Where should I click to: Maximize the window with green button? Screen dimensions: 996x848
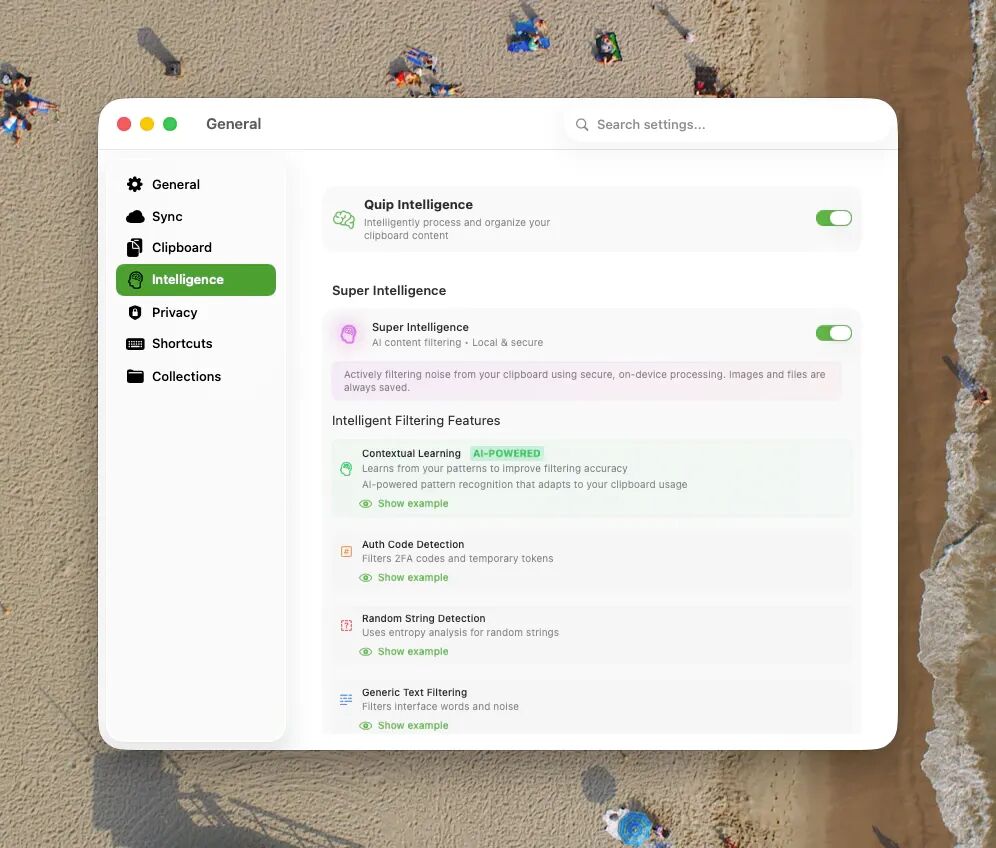point(170,124)
